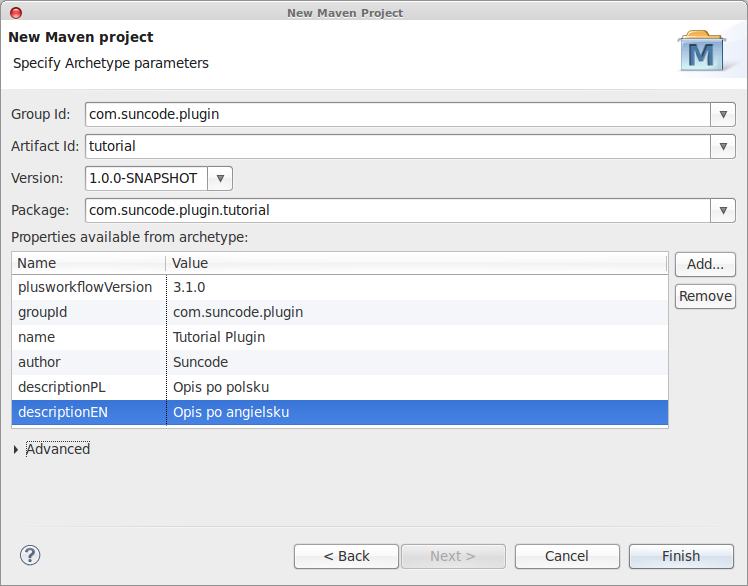The height and width of the screenshot is (586, 748).
Task: Open the Package dropdown arrow
Action: [x=723, y=210]
